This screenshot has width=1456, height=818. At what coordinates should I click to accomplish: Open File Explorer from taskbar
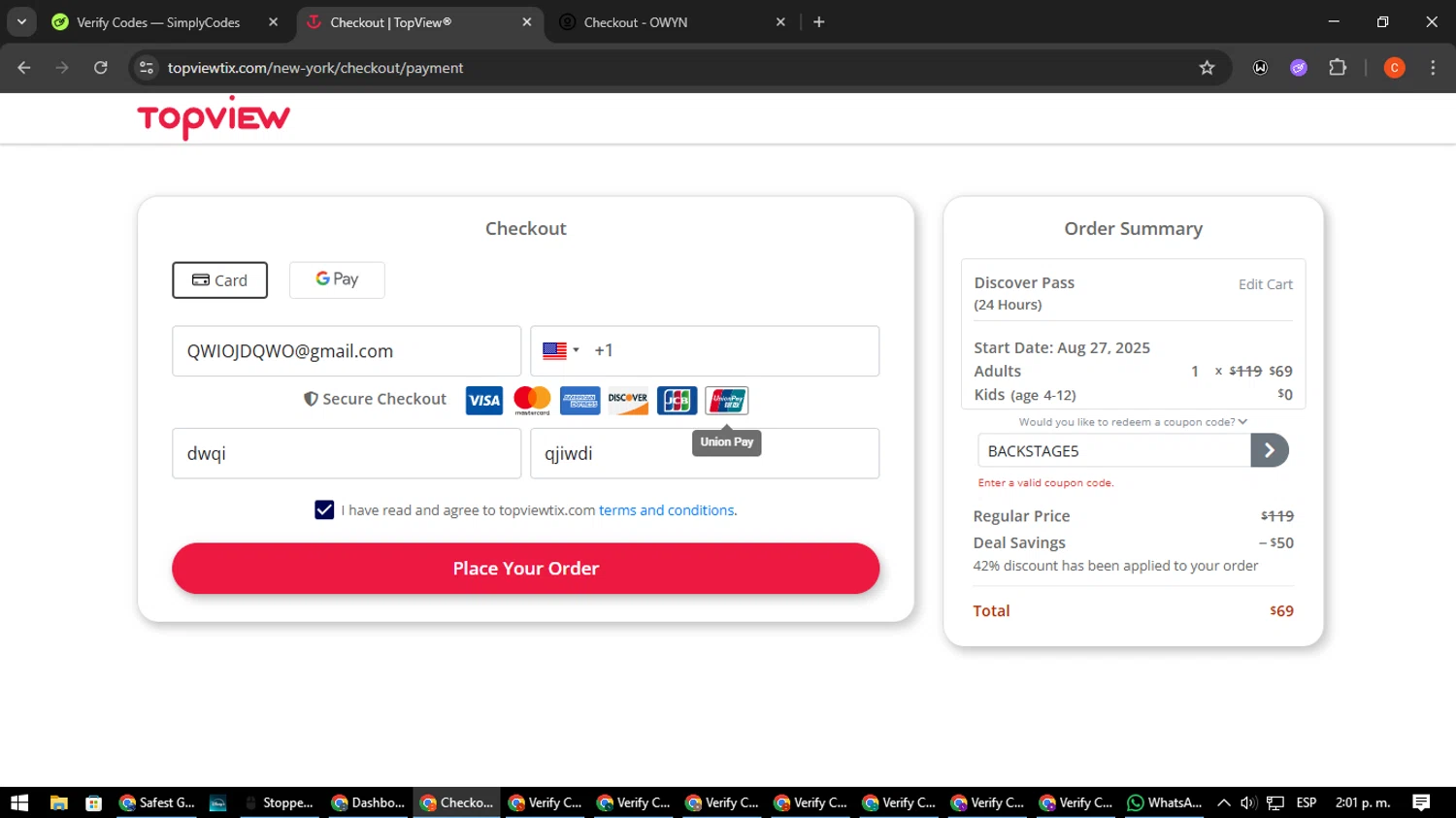tap(59, 802)
